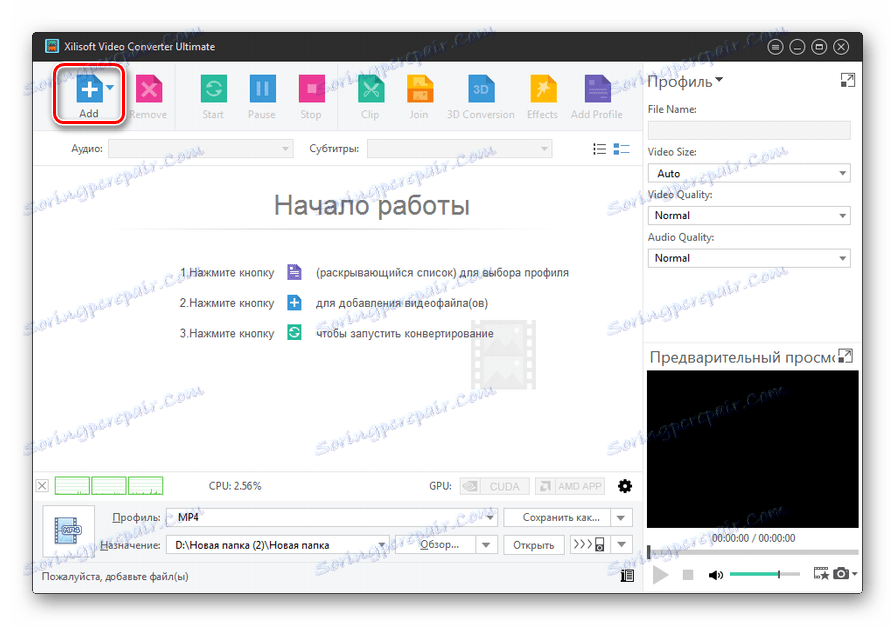
Task: Click the send-to-device icon button
Action: (590, 544)
